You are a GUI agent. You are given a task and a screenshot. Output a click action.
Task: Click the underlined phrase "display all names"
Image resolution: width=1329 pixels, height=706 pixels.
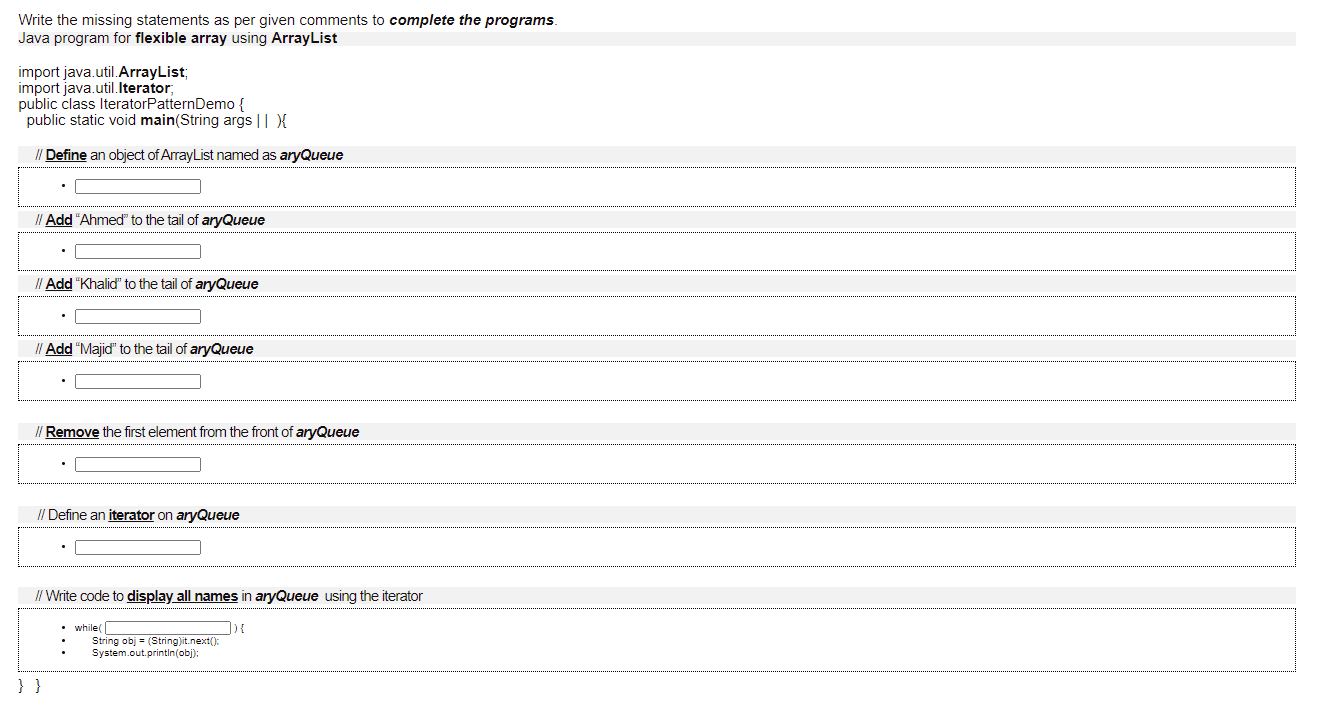[180, 595]
